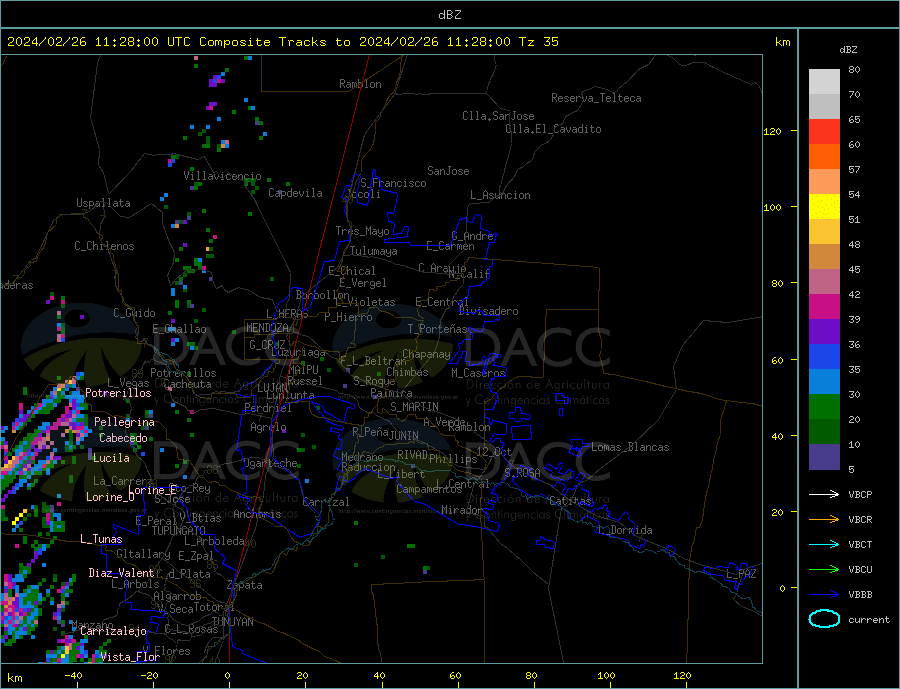Click the dark green 20 dBZ swatch

pyautogui.click(x=824, y=431)
